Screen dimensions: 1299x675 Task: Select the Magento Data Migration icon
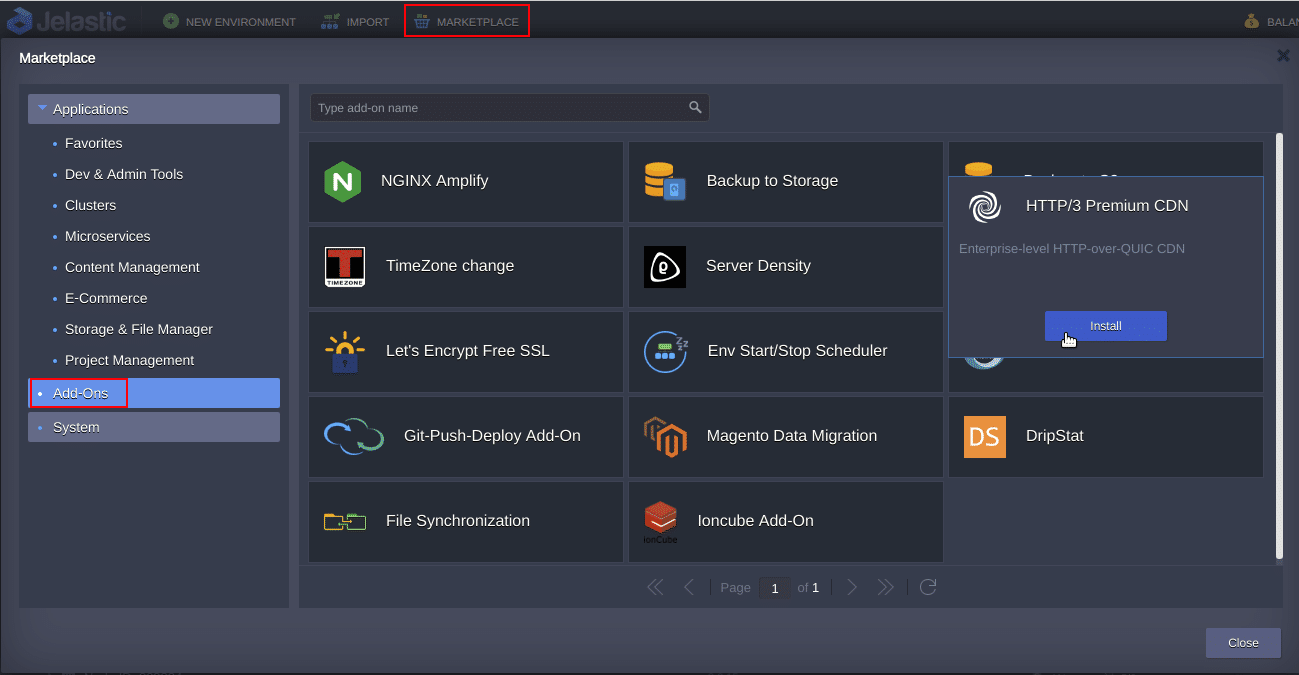tap(665, 436)
